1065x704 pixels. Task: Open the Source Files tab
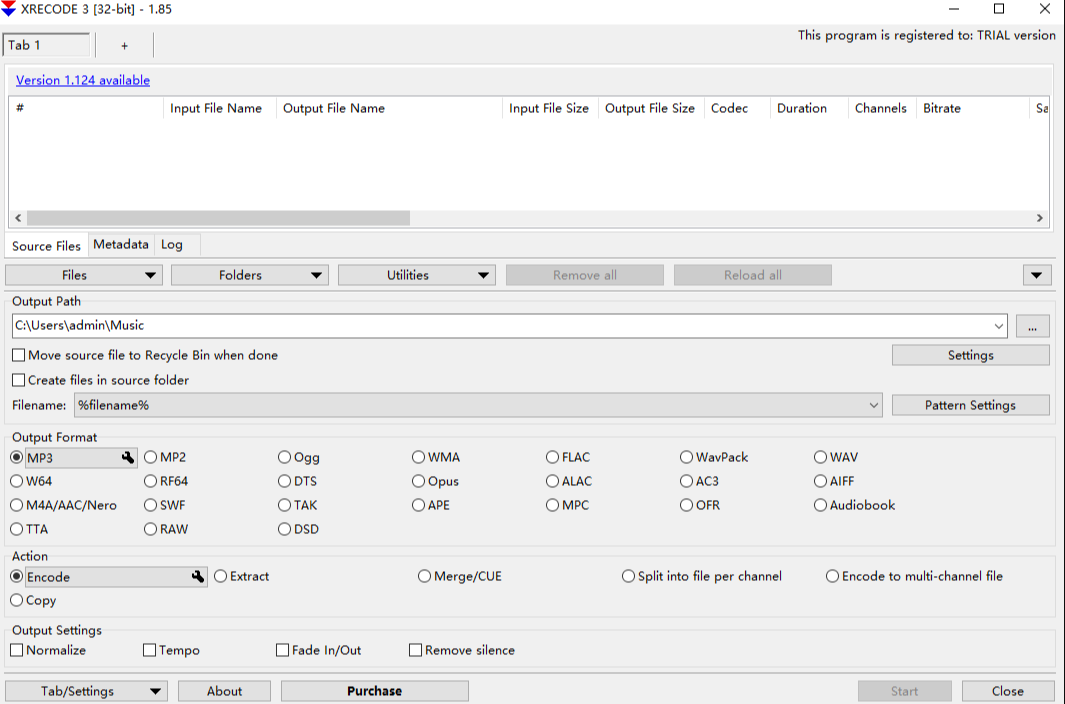click(x=46, y=245)
